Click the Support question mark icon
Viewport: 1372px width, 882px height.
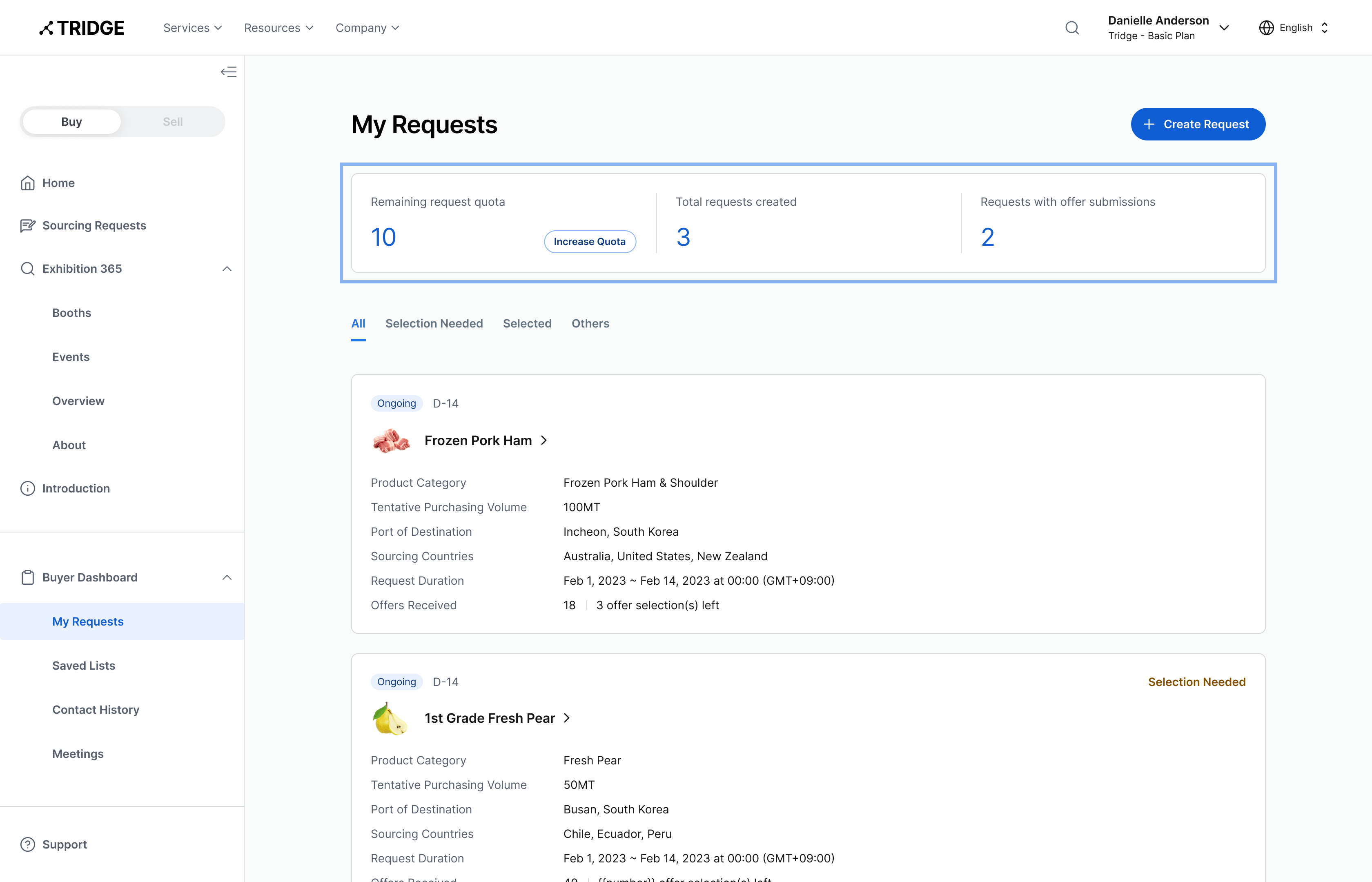tap(27, 844)
